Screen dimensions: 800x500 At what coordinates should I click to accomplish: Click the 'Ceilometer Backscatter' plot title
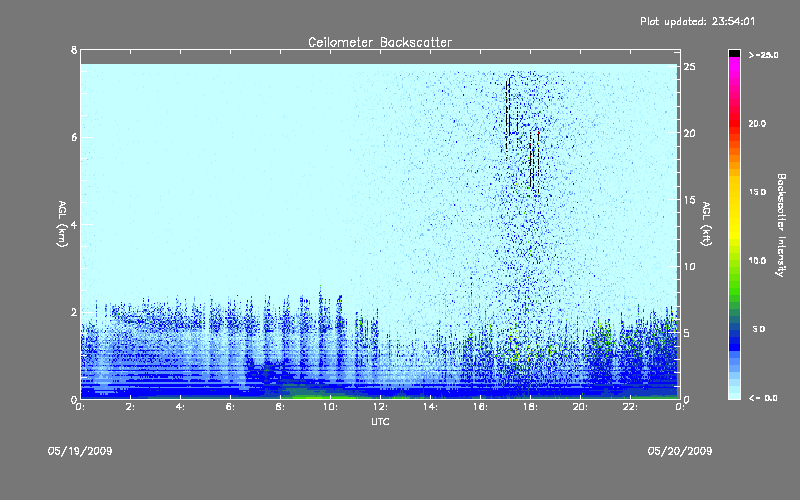380,42
